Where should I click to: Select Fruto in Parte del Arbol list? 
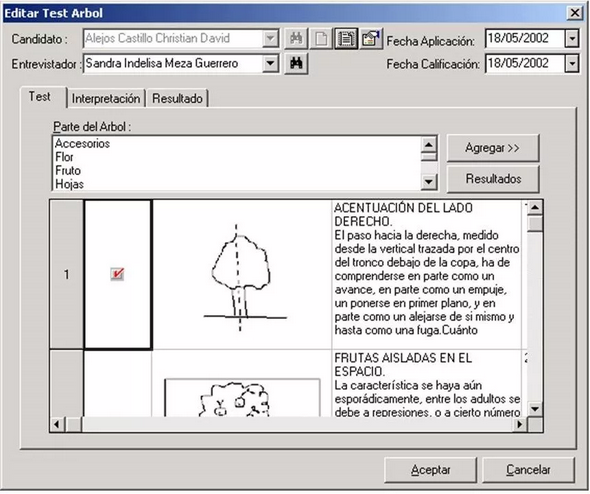point(68,170)
